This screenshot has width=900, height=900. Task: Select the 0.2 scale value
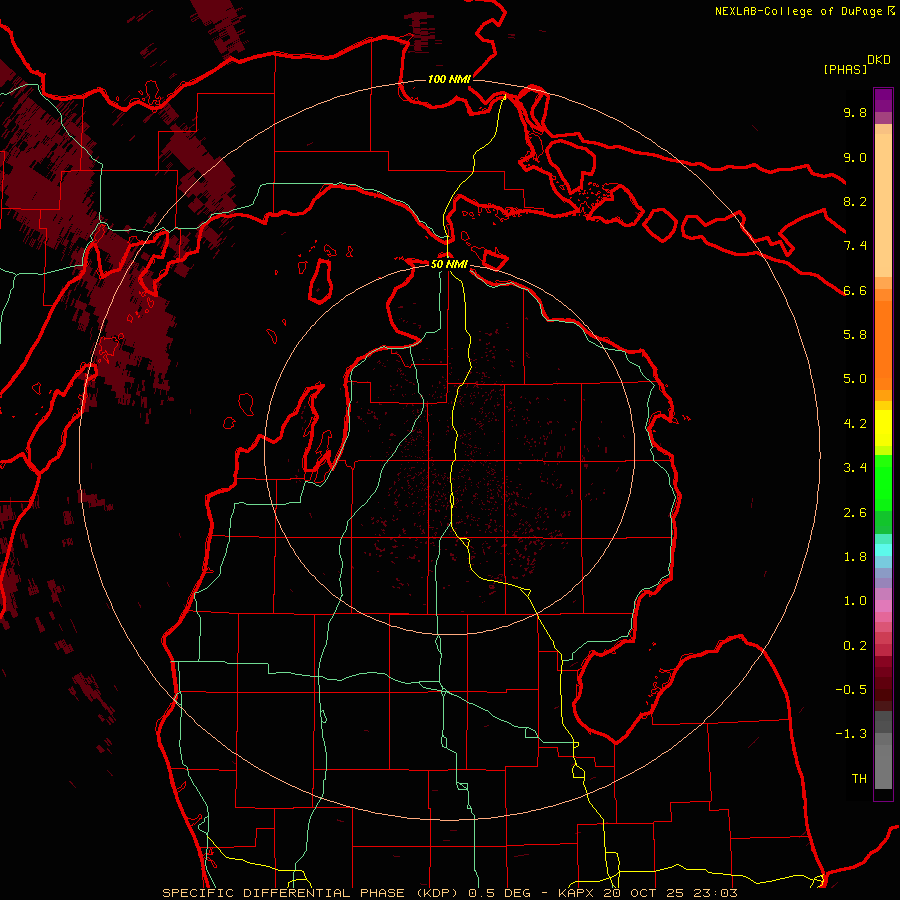tap(855, 646)
